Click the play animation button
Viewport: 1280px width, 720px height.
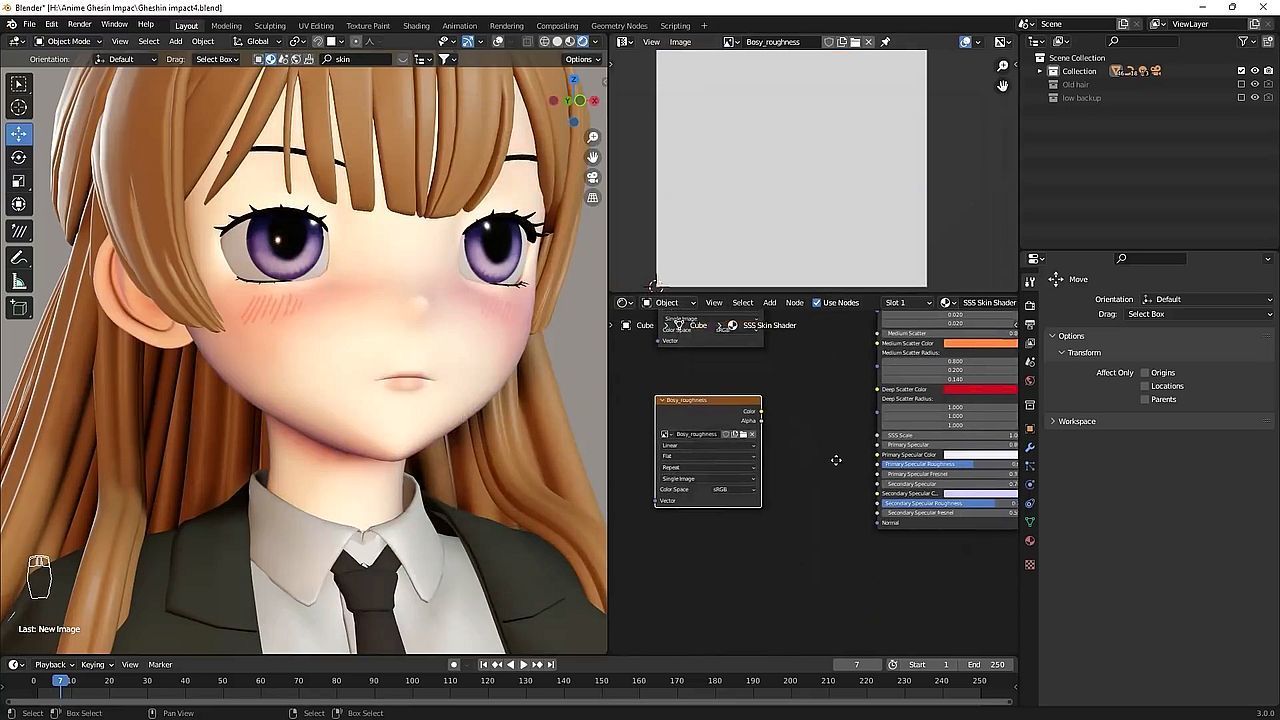(523, 665)
